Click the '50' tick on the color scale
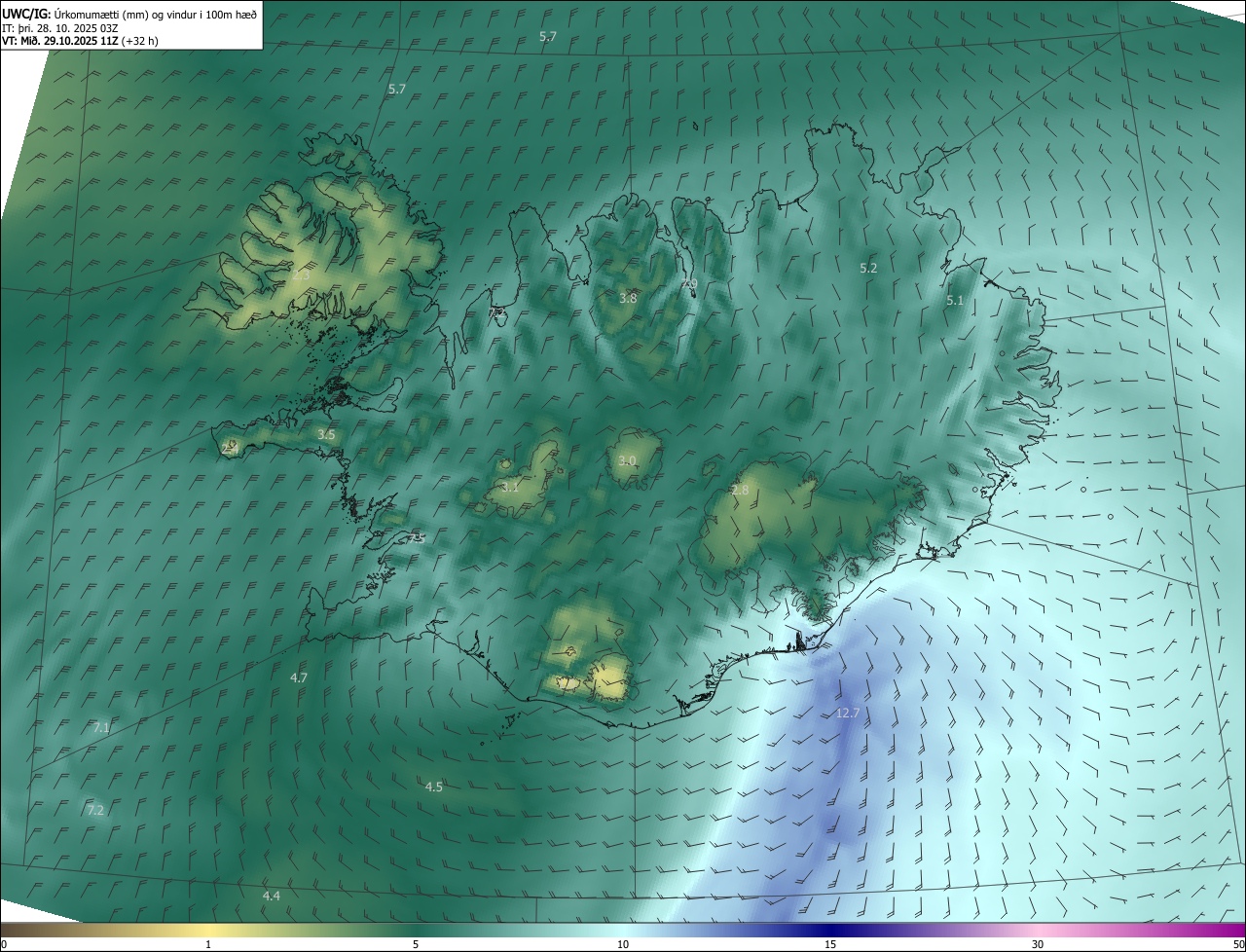The height and width of the screenshot is (952, 1246). (x=1238, y=944)
